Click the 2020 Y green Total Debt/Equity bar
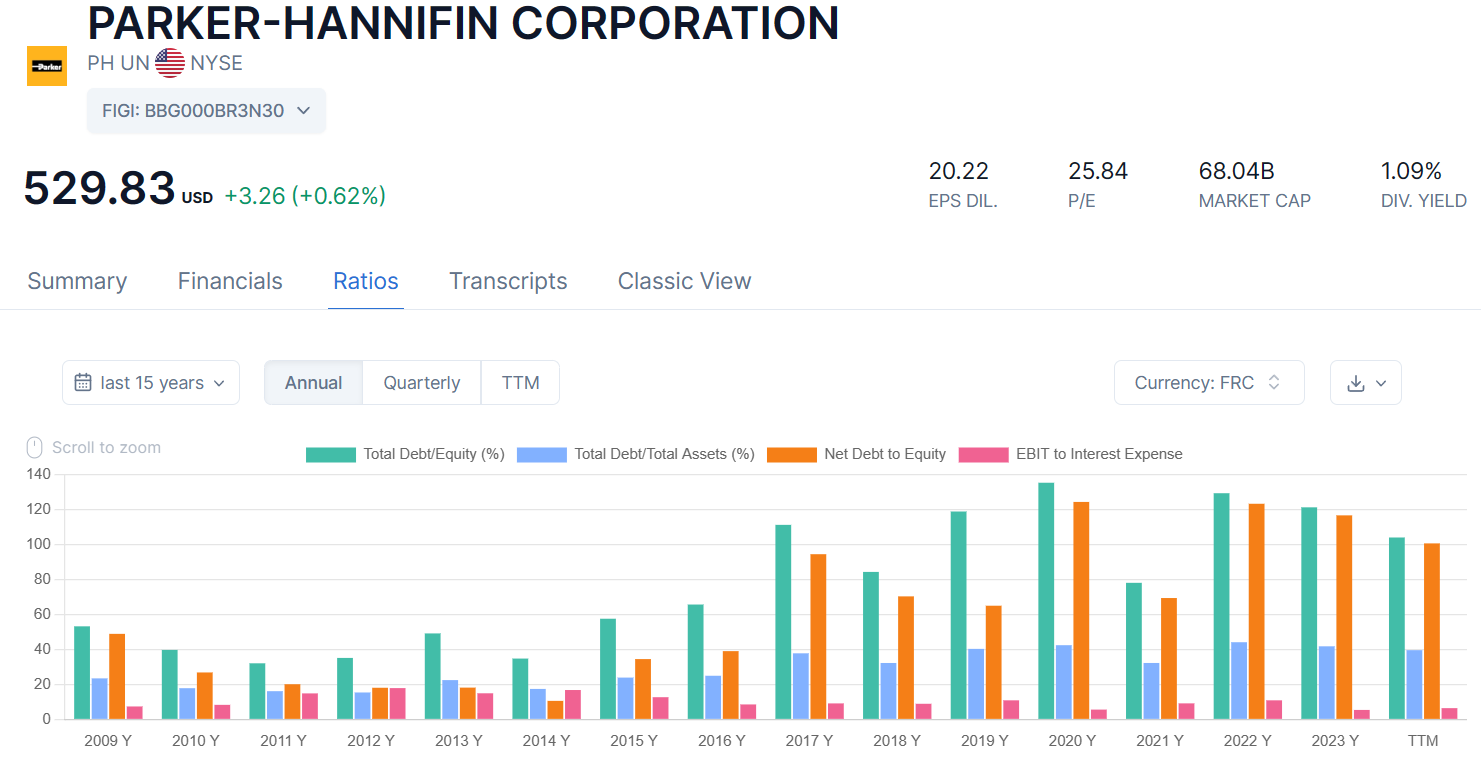This screenshot has height=763, width=1481. pyautogui.click(x=1046, y=601)
